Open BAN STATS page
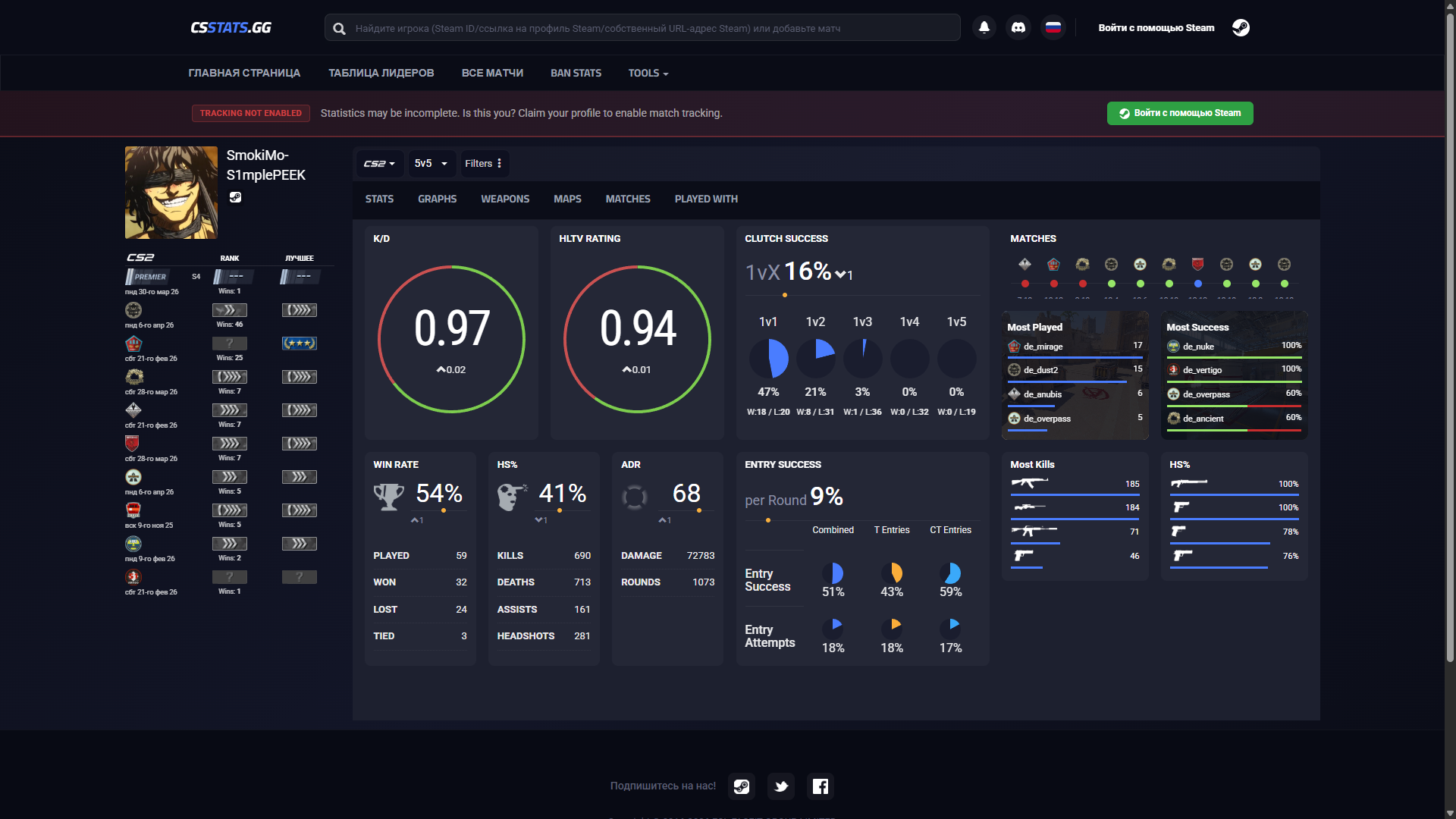Screen dimensions: 1456x819 coord(576,73)
